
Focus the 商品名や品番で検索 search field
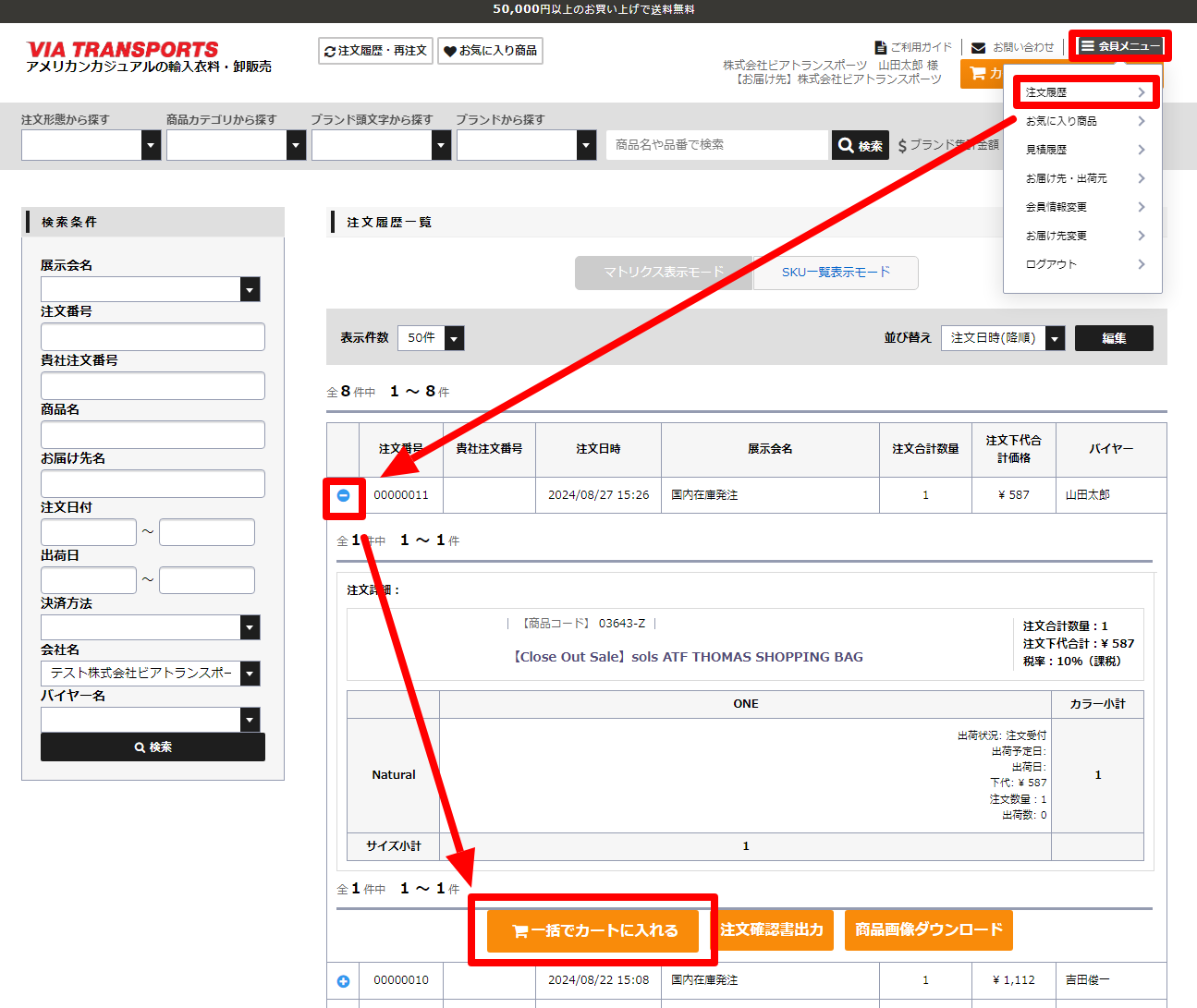(717, 145)
